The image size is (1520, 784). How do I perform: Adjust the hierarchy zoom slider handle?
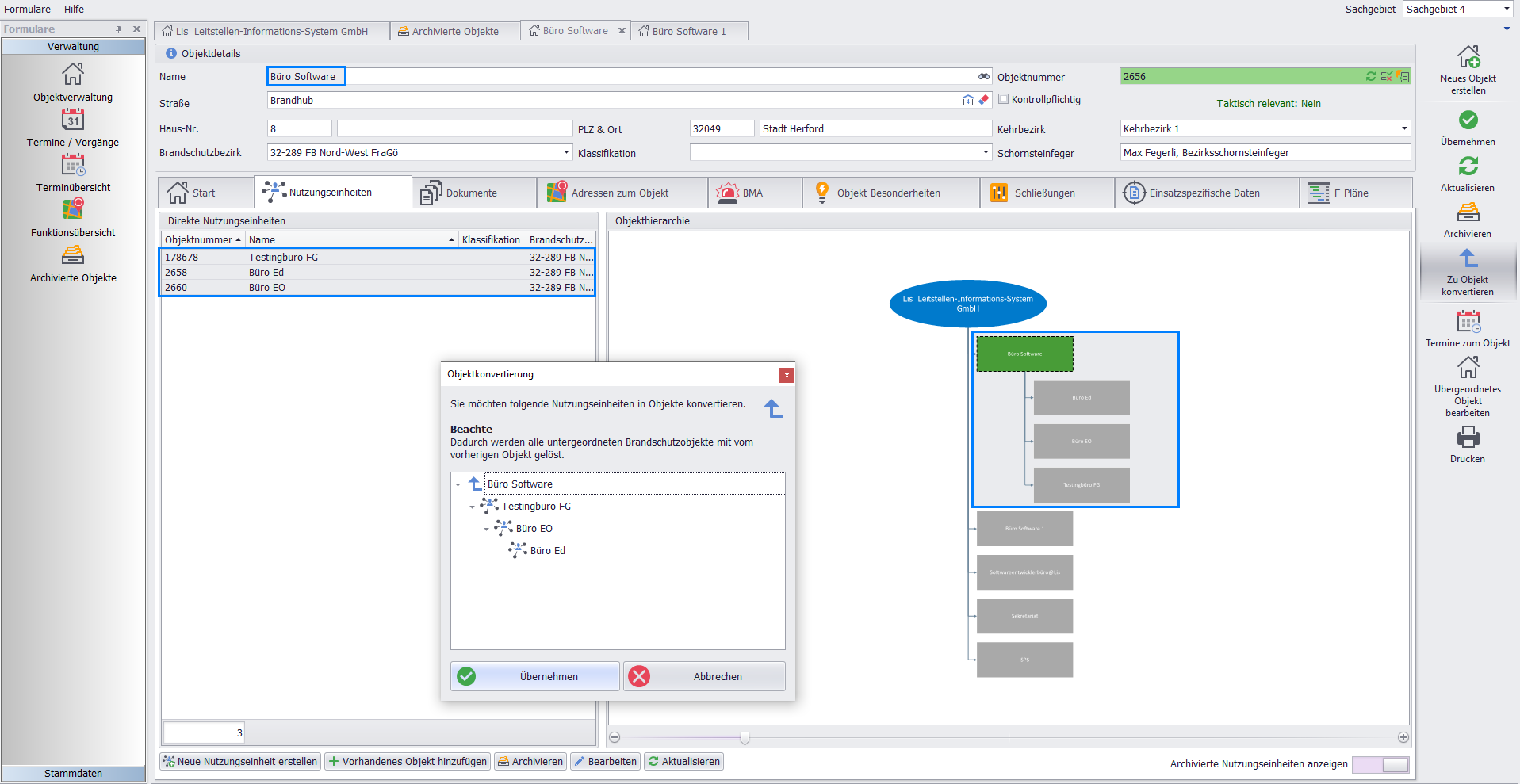[745, 738]
